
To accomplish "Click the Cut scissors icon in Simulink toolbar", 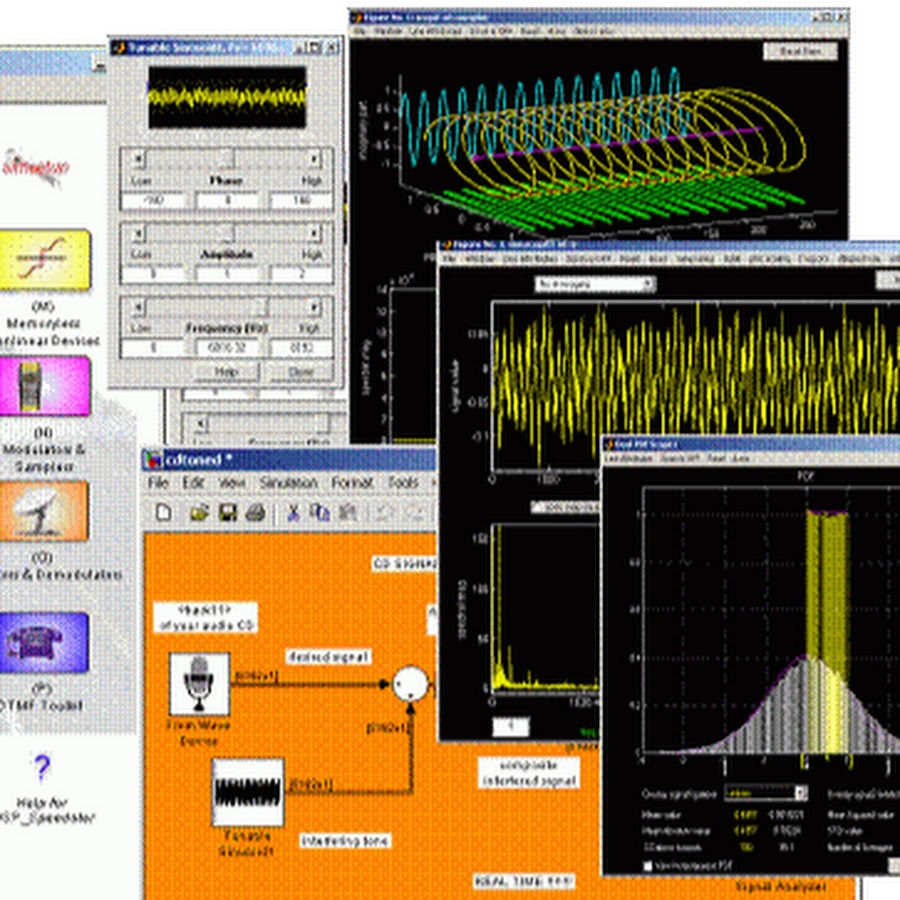I will pyautogui.click(x=293, y=512).
